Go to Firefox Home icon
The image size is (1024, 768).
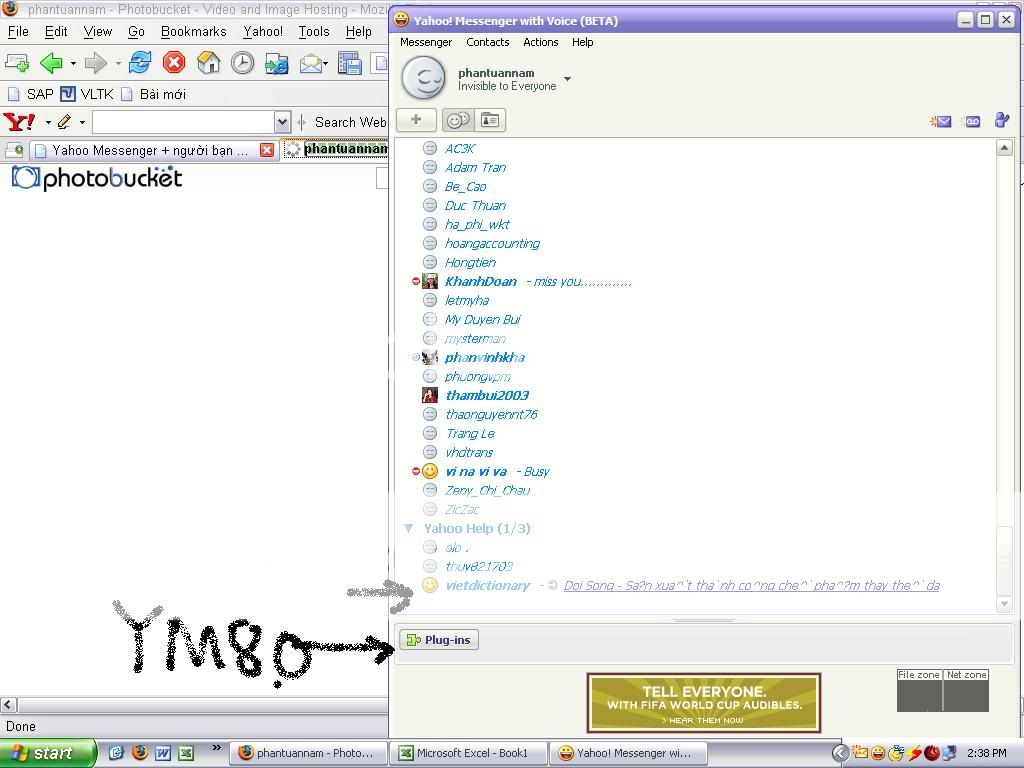point(208,64)
